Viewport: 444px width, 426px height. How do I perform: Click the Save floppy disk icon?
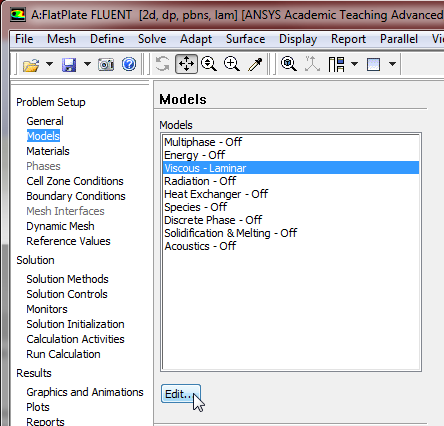click(69, 64)
